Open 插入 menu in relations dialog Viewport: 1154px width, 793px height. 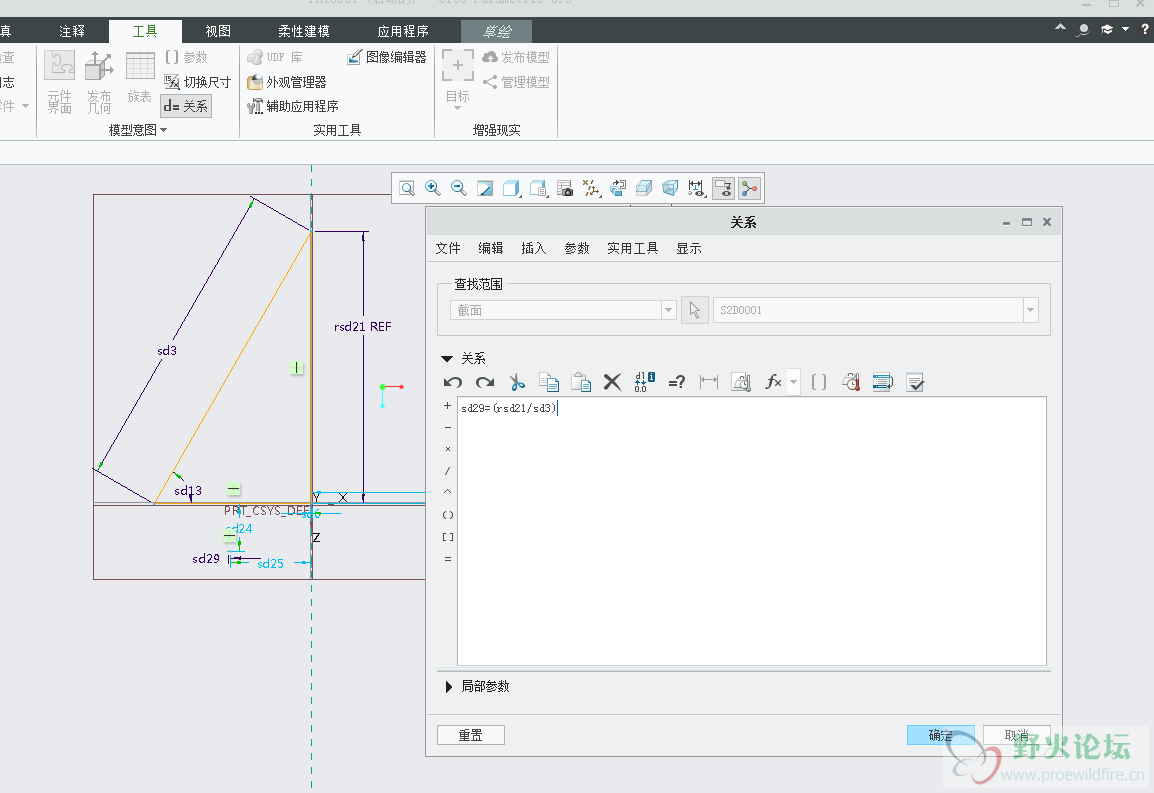click(x=534, y=248)
